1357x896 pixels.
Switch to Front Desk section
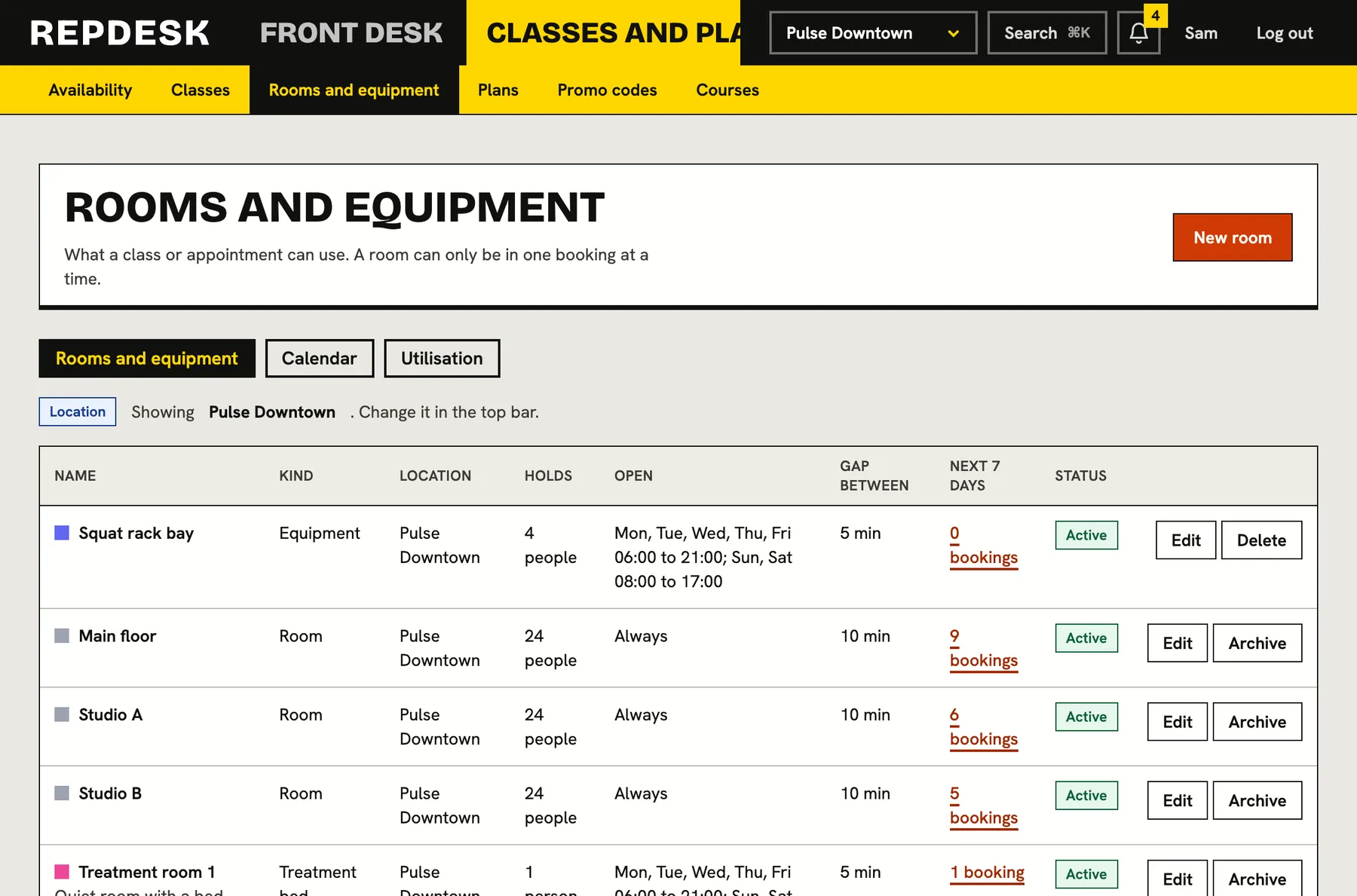(351, 33)
